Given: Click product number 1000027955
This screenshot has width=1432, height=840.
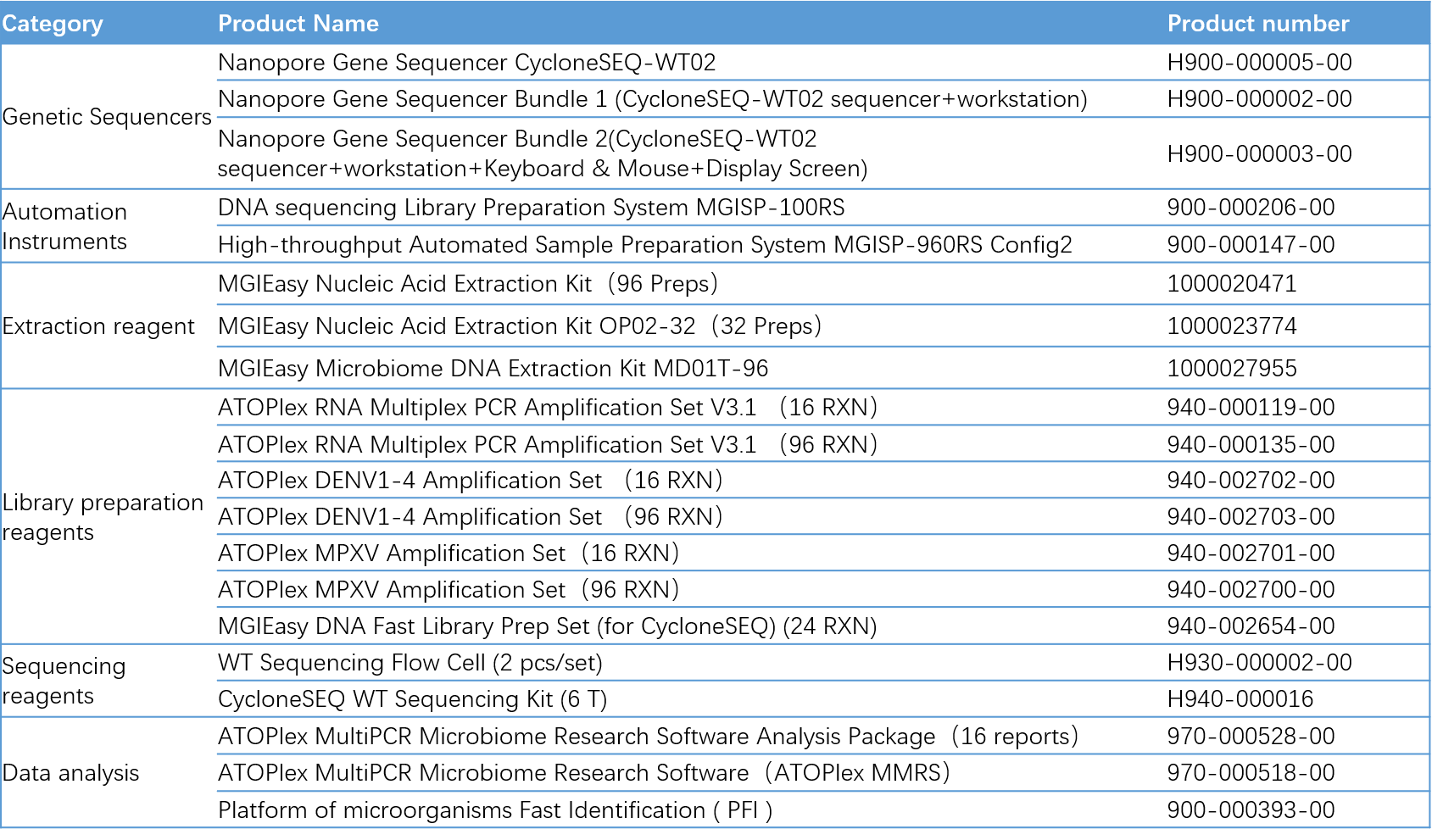Looking at the screenshot, I should tap(1232, 369).
